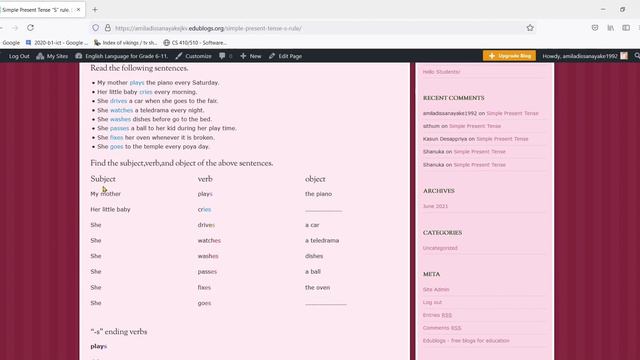The width and height of the screenshot is (640, 360).
Task: Open the June 2021 archive
Action: tap(435, 206)
